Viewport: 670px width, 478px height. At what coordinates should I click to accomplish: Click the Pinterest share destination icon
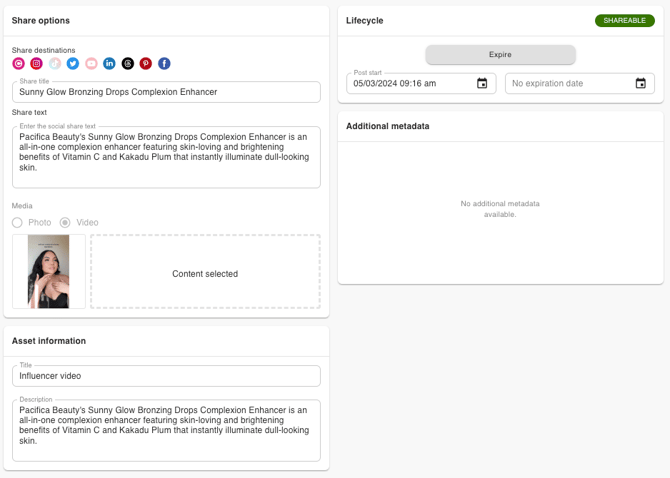click(146, 64)
